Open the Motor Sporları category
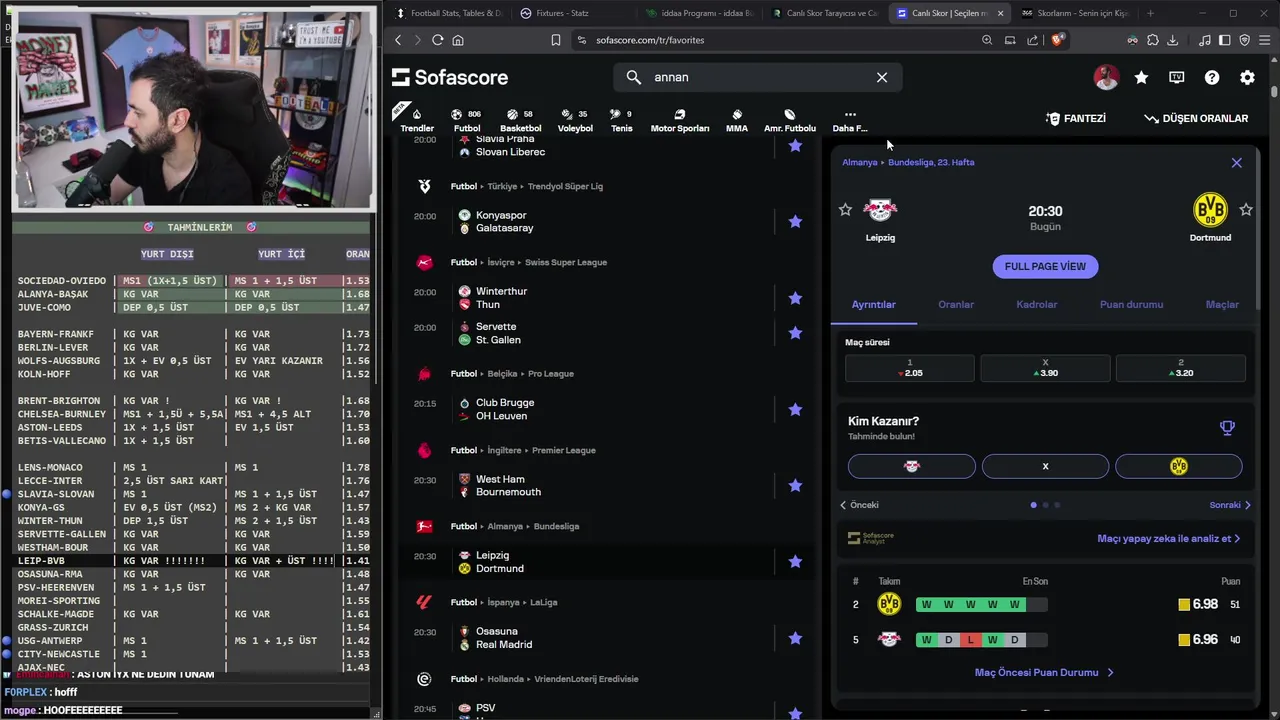The height and width of the screenshot is (720, 1280). tap(680, 120)
